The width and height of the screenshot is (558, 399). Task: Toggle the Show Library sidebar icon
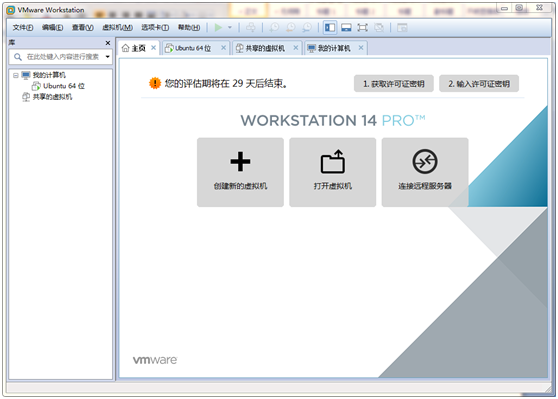[x=330, y=27]
